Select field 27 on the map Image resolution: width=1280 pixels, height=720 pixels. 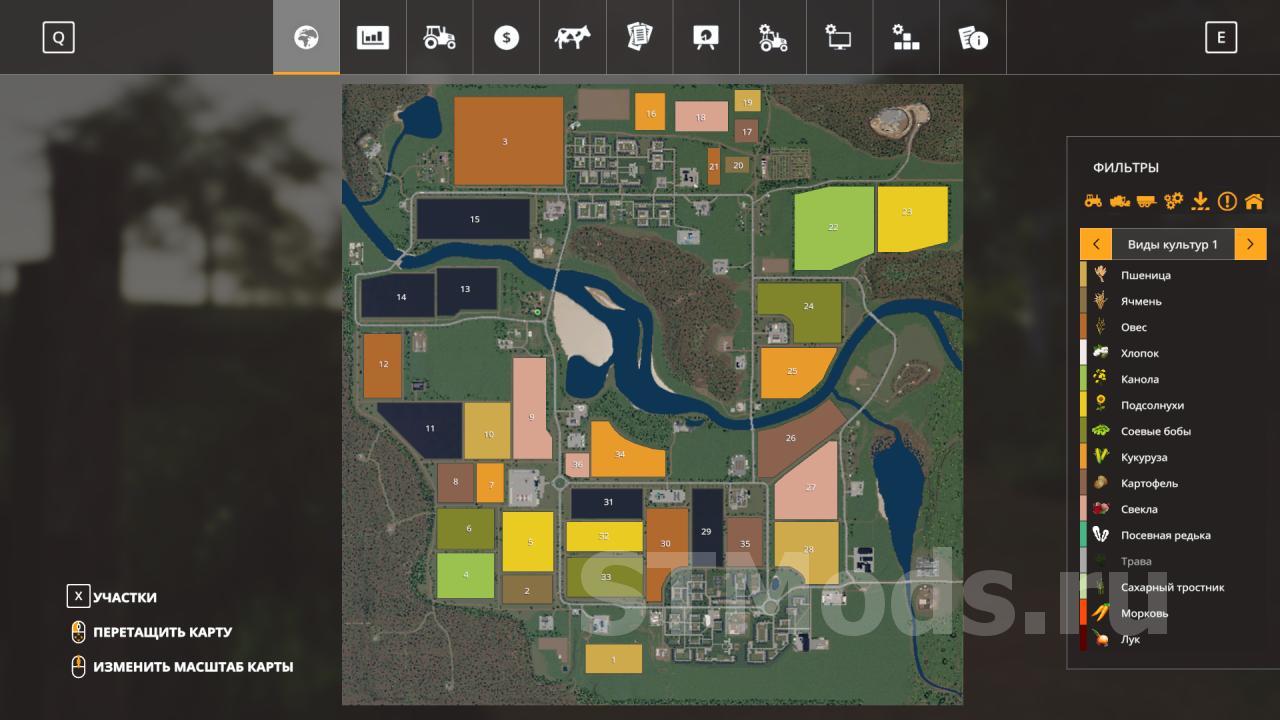click(808, 482)
